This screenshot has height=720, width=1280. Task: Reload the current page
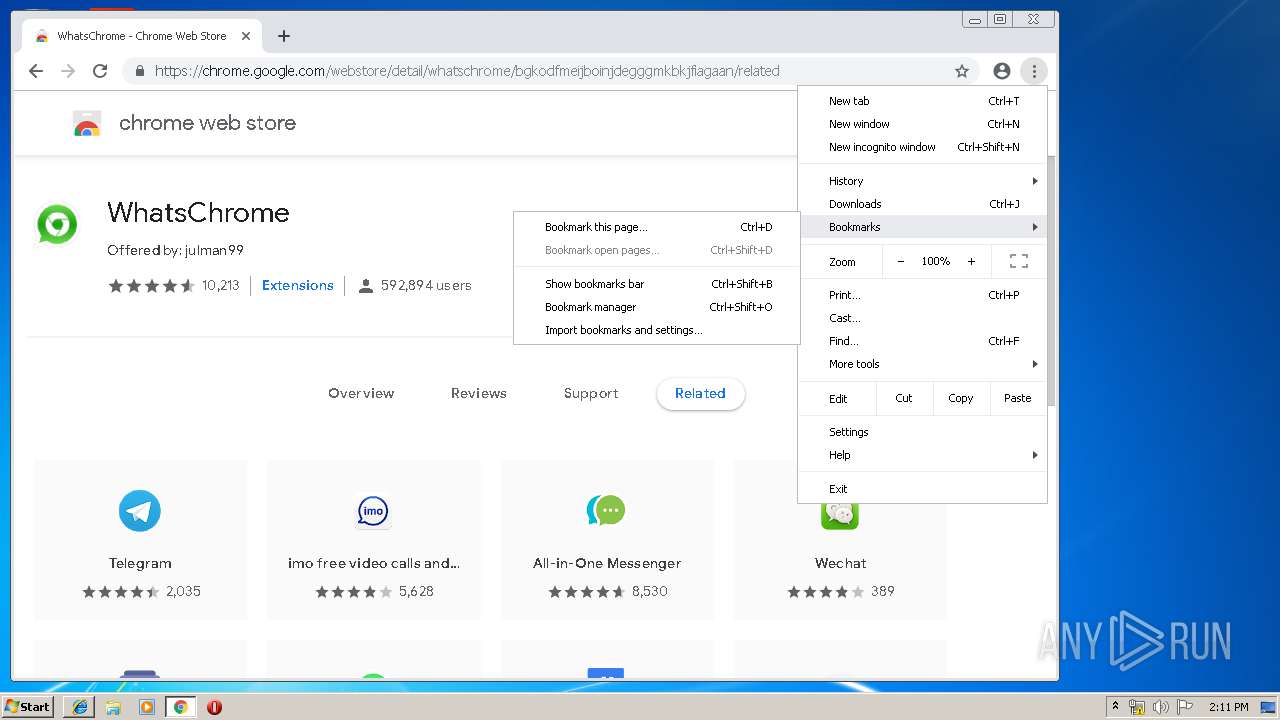click(x=100, y=71)
